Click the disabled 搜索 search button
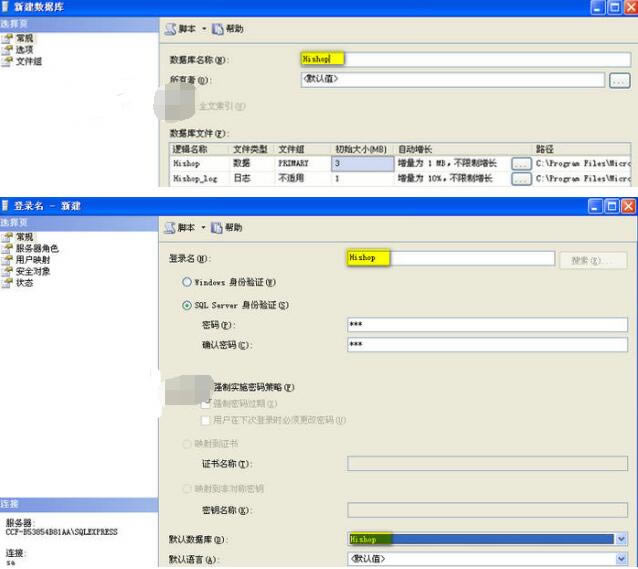 pos(593,260)
